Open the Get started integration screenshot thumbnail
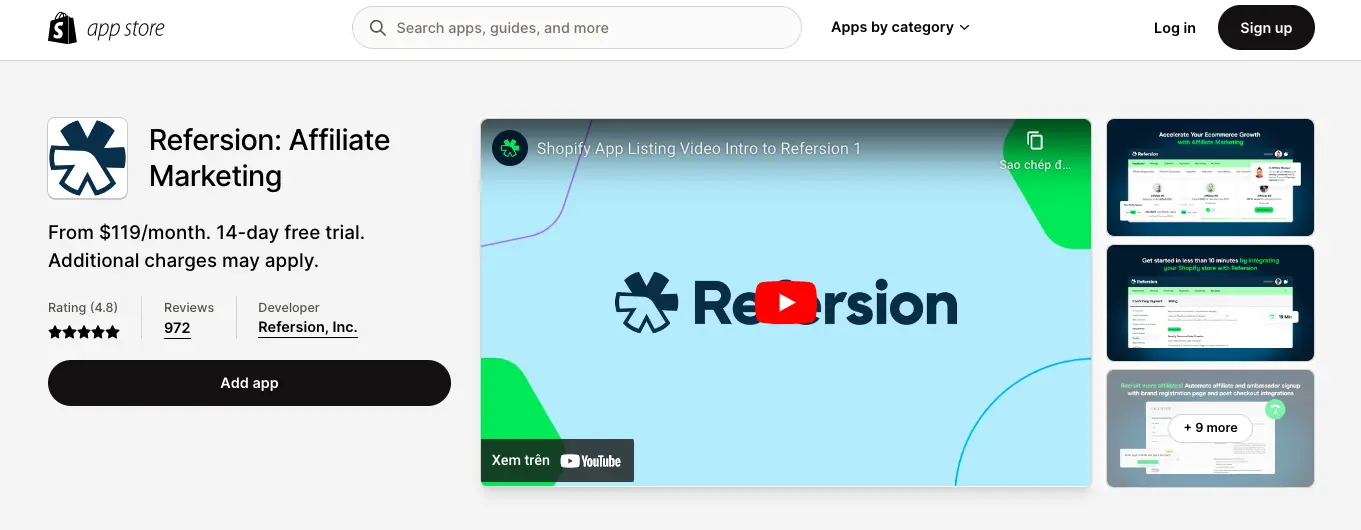This screenshot has width=1361, height=530. click(1210, 303)
